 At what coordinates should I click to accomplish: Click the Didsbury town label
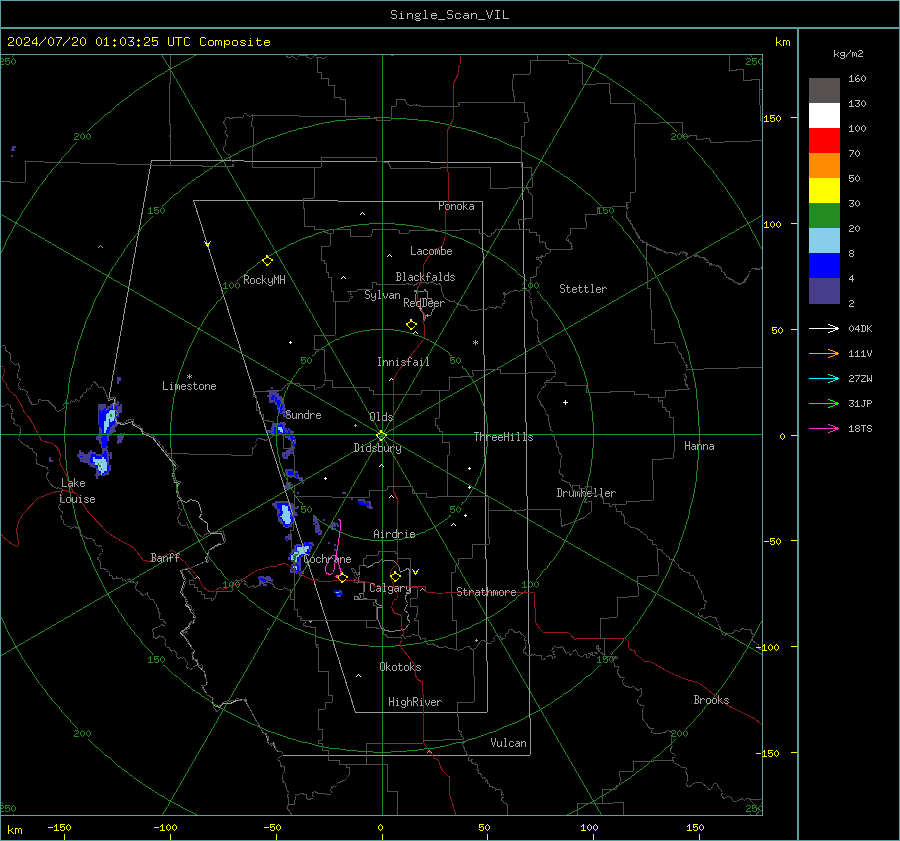pos(377,448)
